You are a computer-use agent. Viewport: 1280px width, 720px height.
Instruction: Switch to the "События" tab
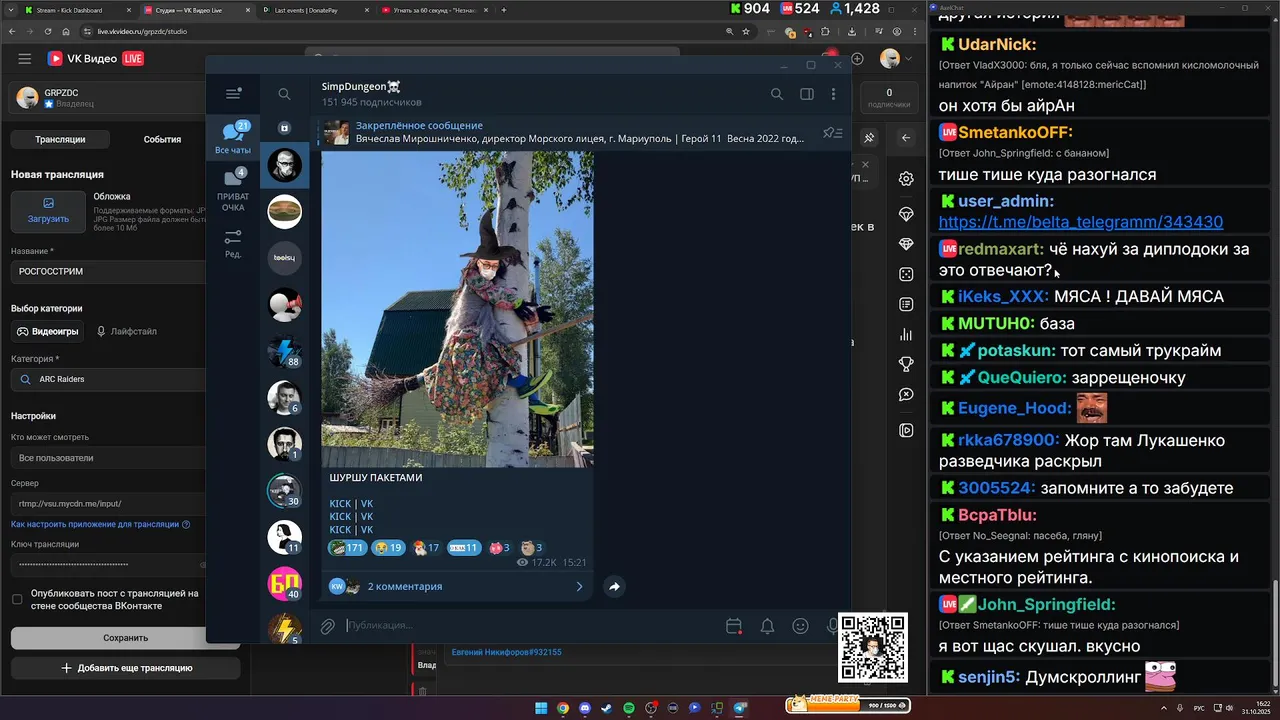(x=162, y=139)
